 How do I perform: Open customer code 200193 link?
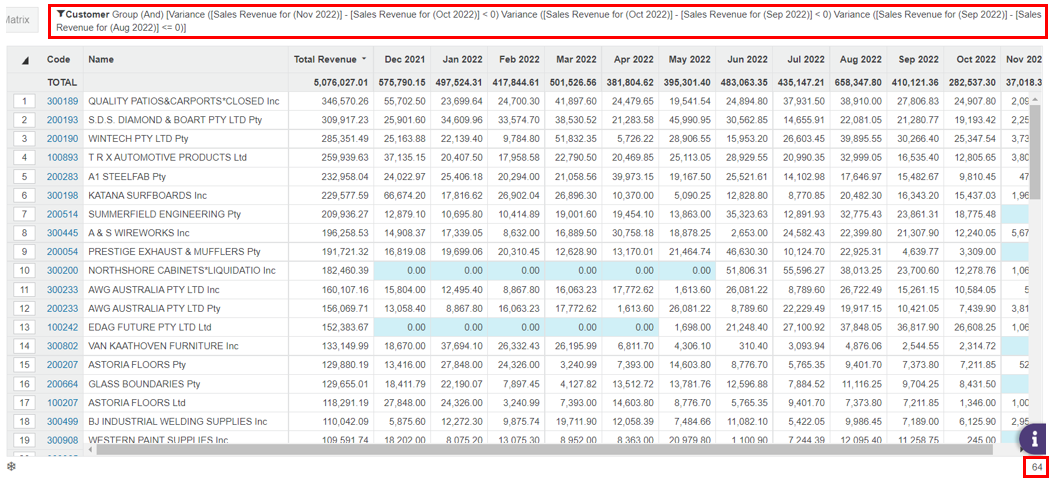(60, 120)
